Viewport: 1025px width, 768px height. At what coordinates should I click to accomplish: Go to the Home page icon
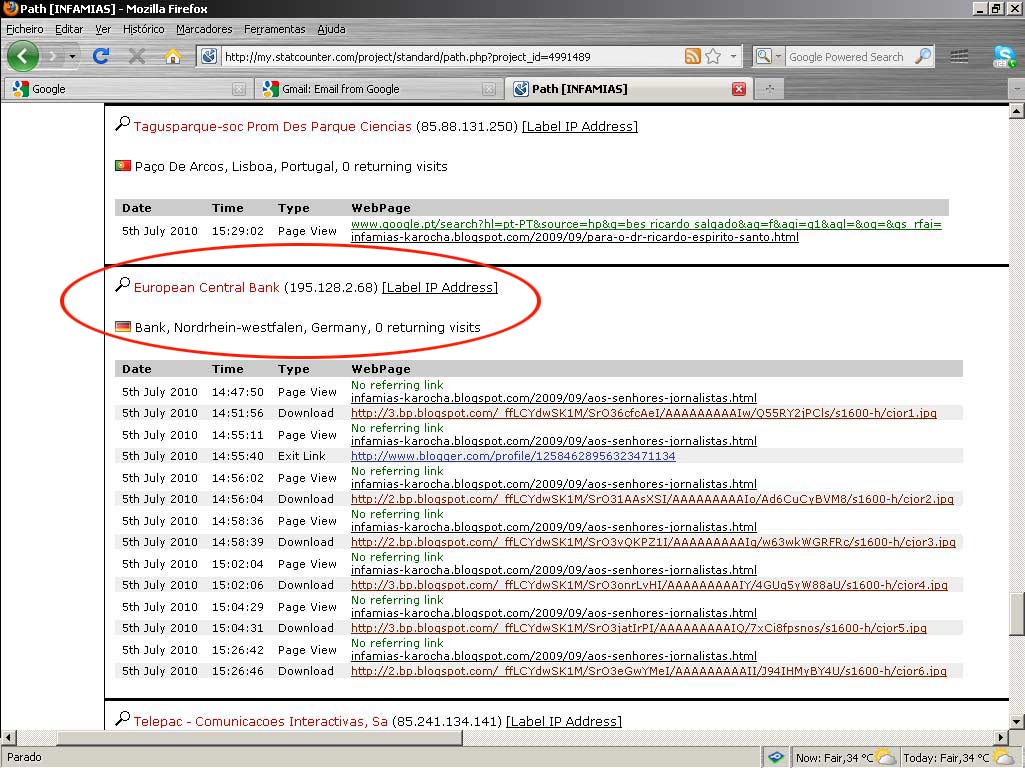tap(173, 57)
